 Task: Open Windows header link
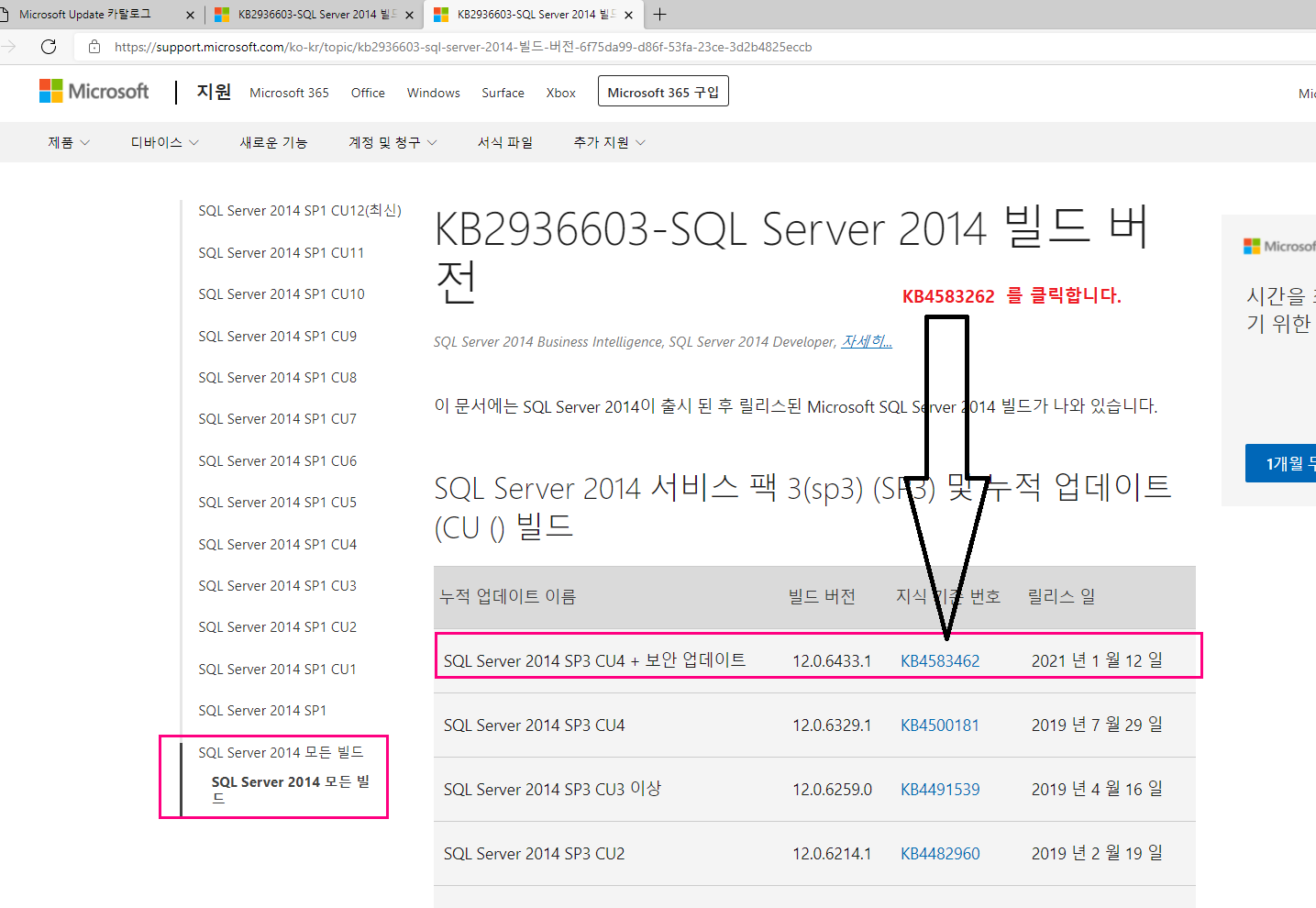coord(434,93)
